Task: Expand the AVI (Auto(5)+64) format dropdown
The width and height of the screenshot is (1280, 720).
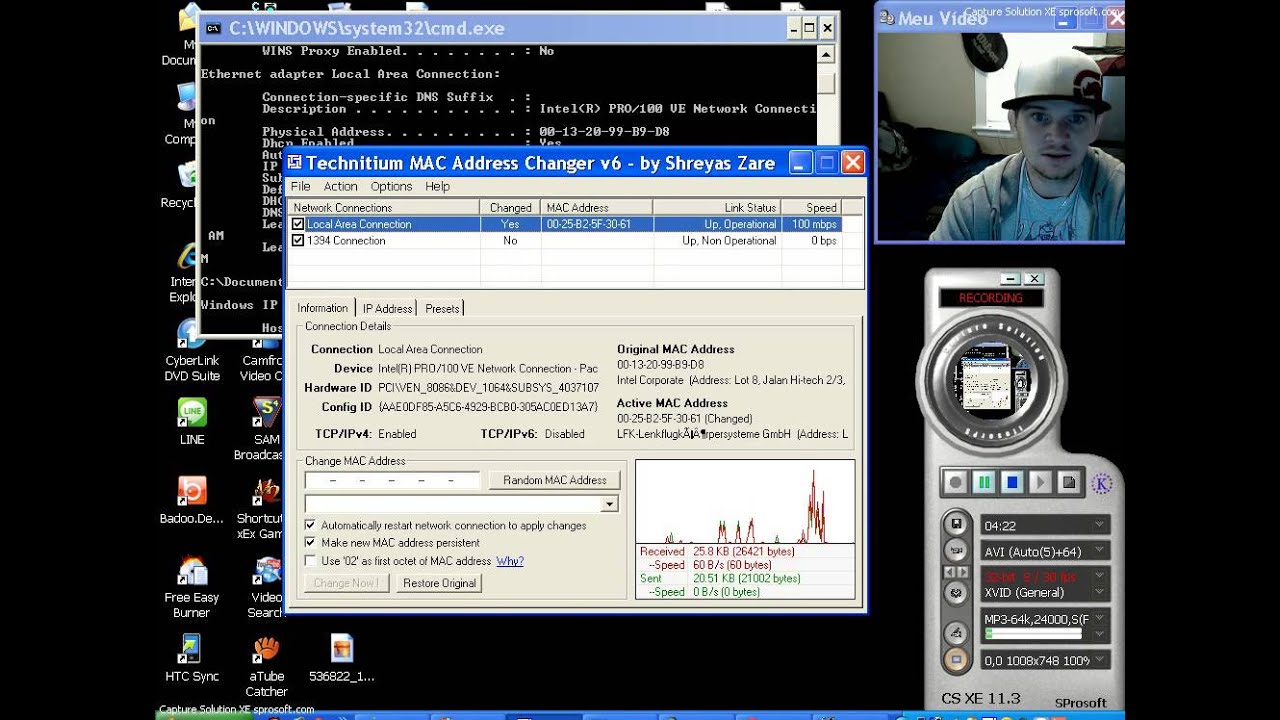Action: click(1099, 551)
